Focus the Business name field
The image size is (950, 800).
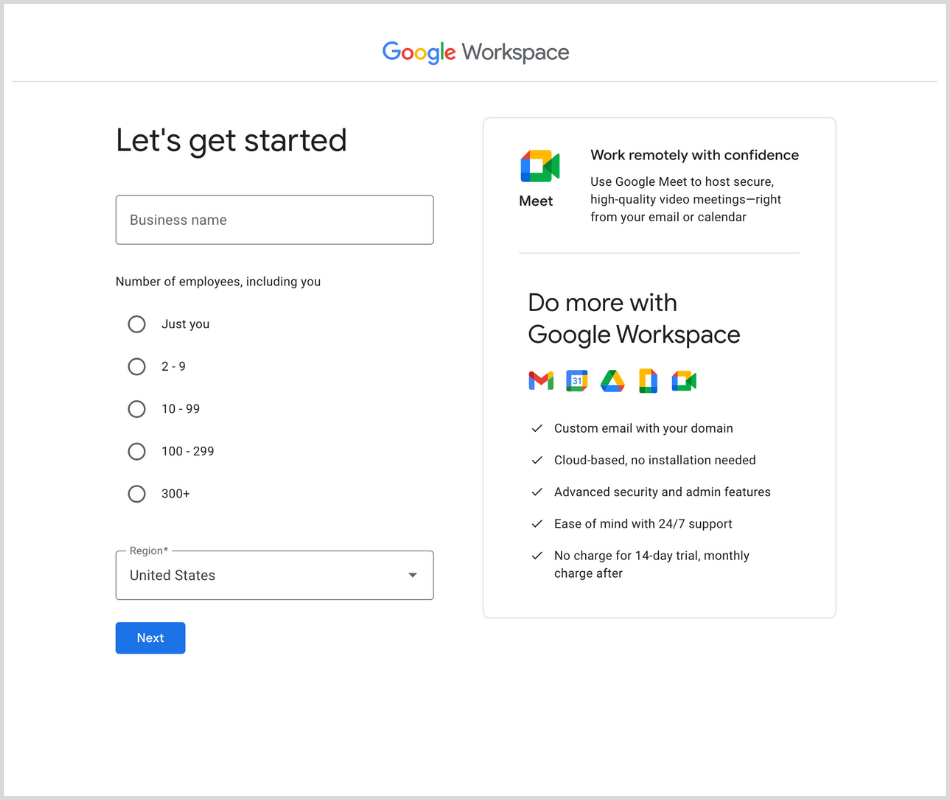point(274,220)
